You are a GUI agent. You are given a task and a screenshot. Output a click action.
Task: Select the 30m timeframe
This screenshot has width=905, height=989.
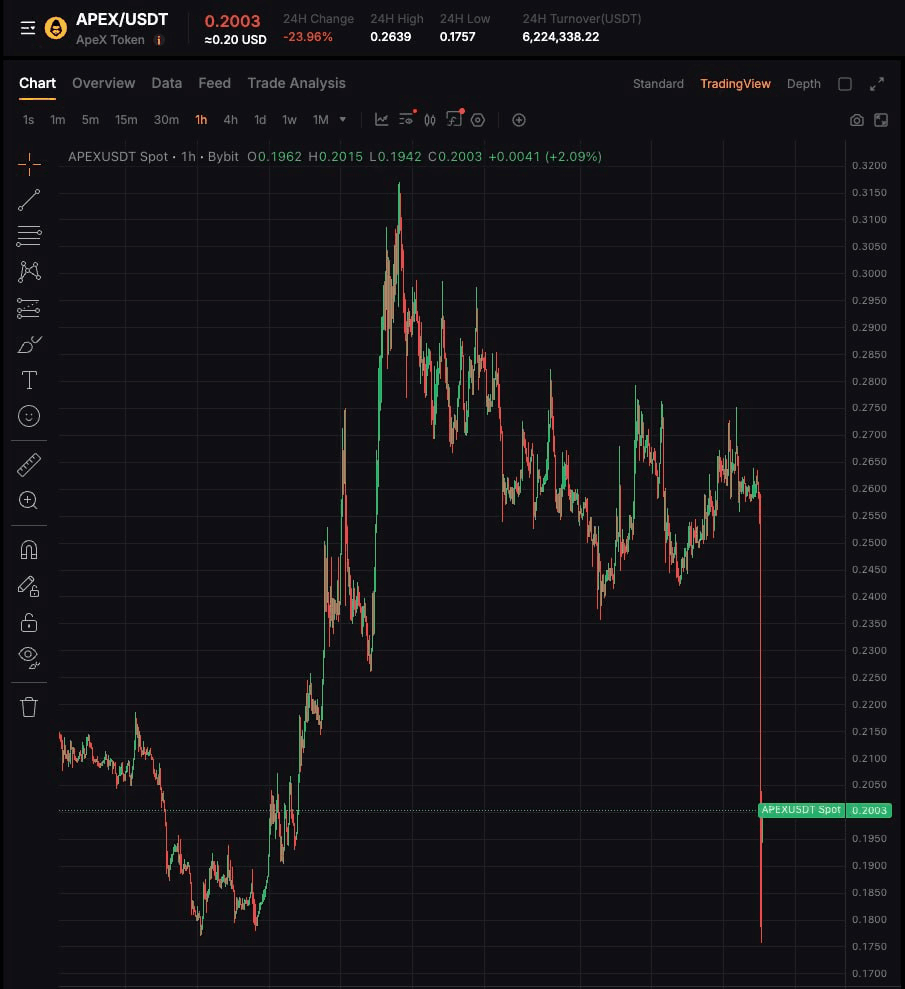coord(166,120)
